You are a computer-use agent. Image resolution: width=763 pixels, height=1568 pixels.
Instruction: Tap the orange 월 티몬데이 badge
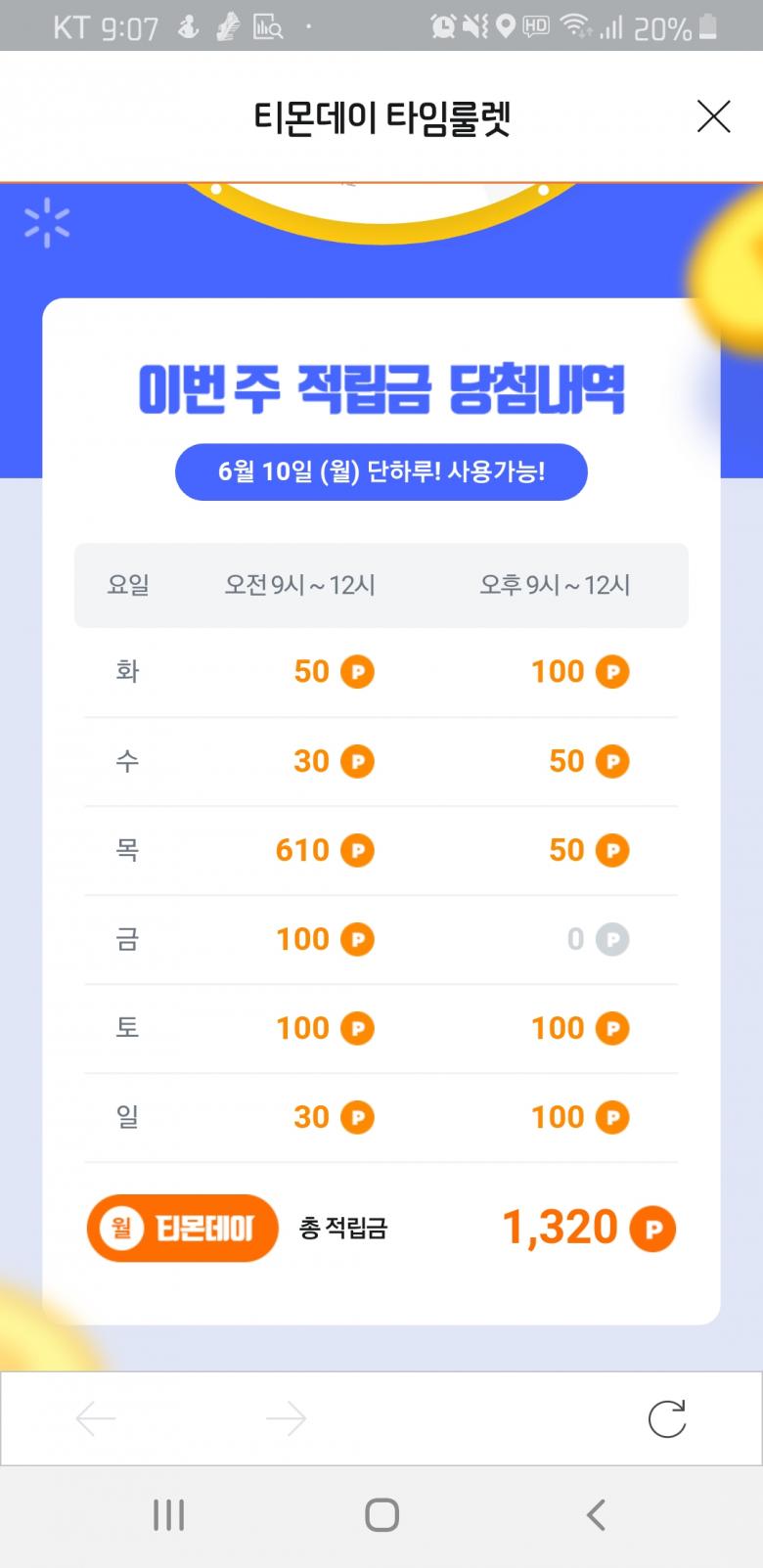click(182, 1228)
